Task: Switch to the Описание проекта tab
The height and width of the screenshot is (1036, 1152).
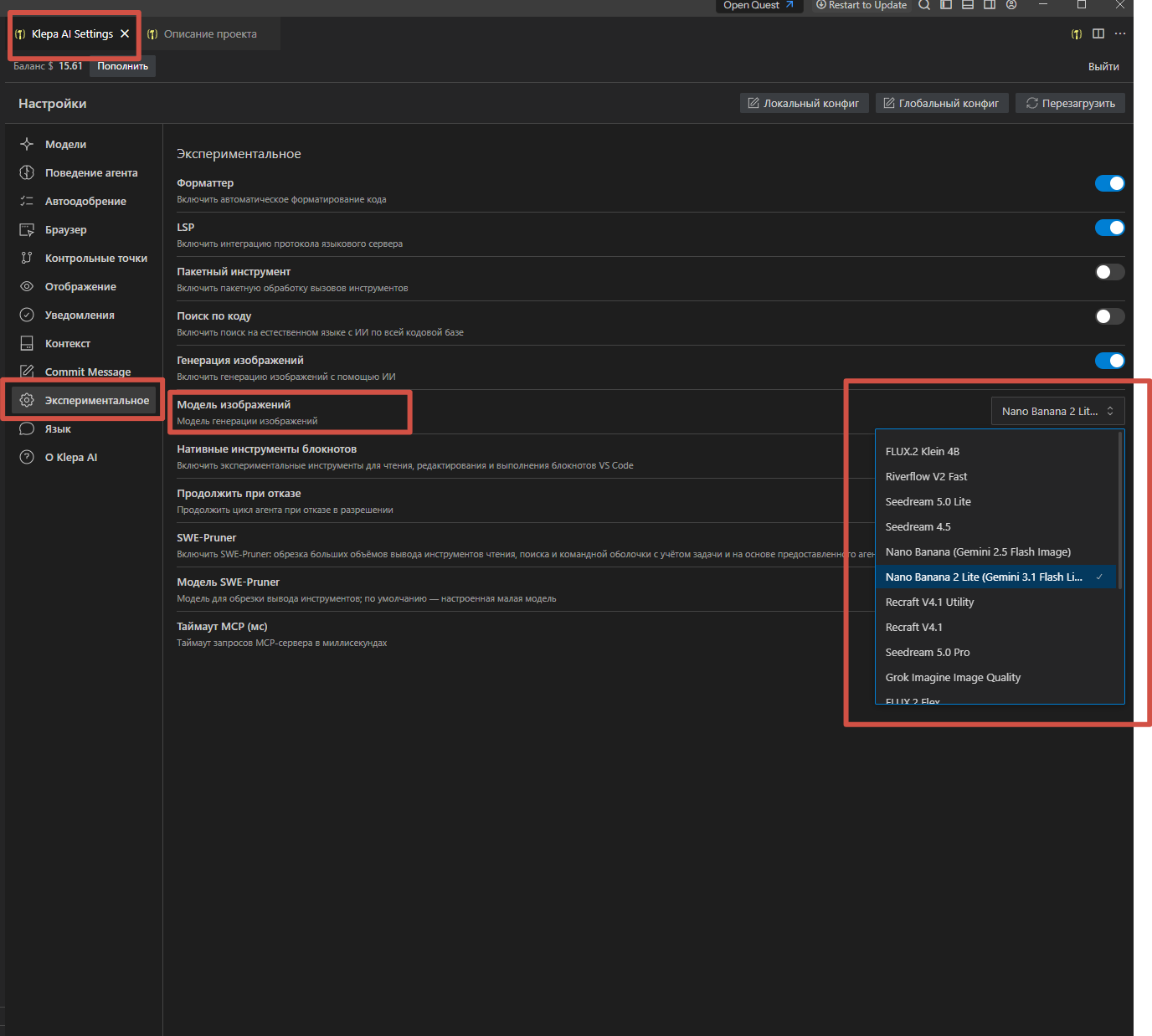Action: click(209, 34)
